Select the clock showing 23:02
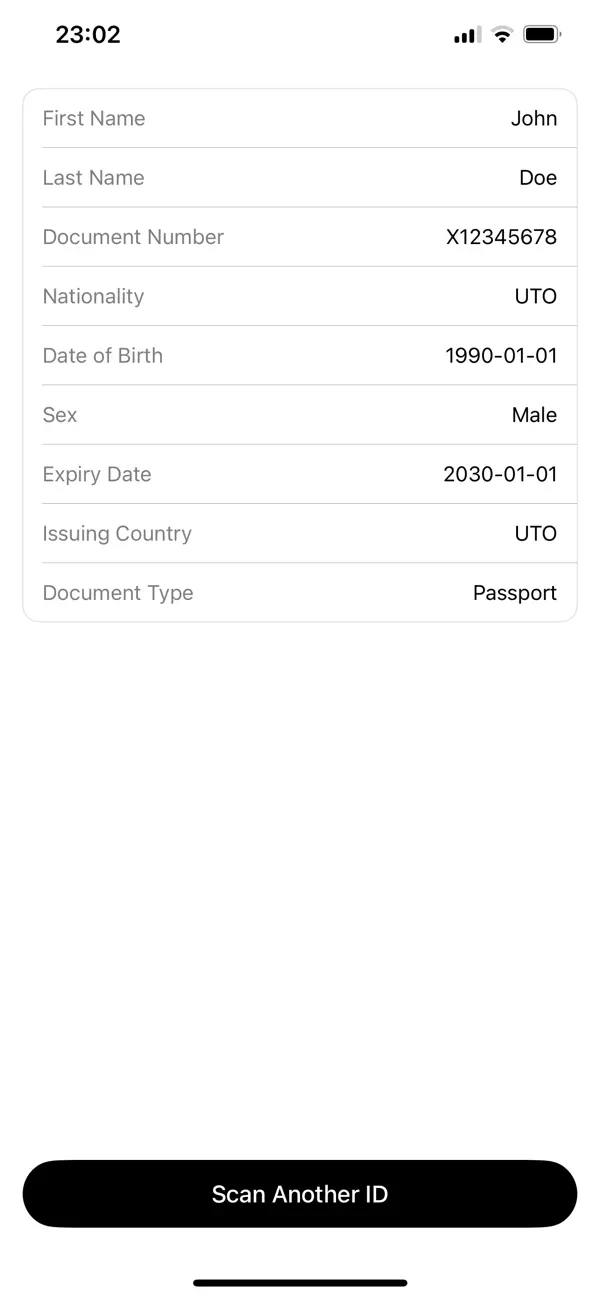This screenshot has height=1298, width=600. tap(88, 34)
